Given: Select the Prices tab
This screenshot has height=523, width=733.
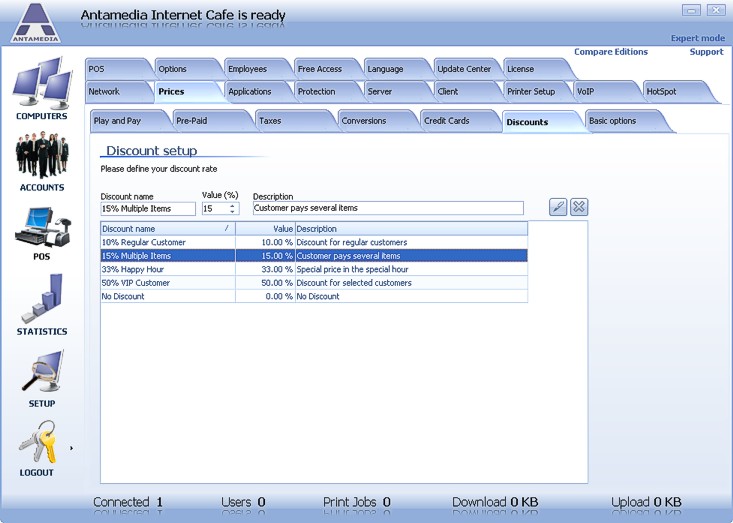Looking at the screenshot, I should pyautogui.click(x=187, y=92).
